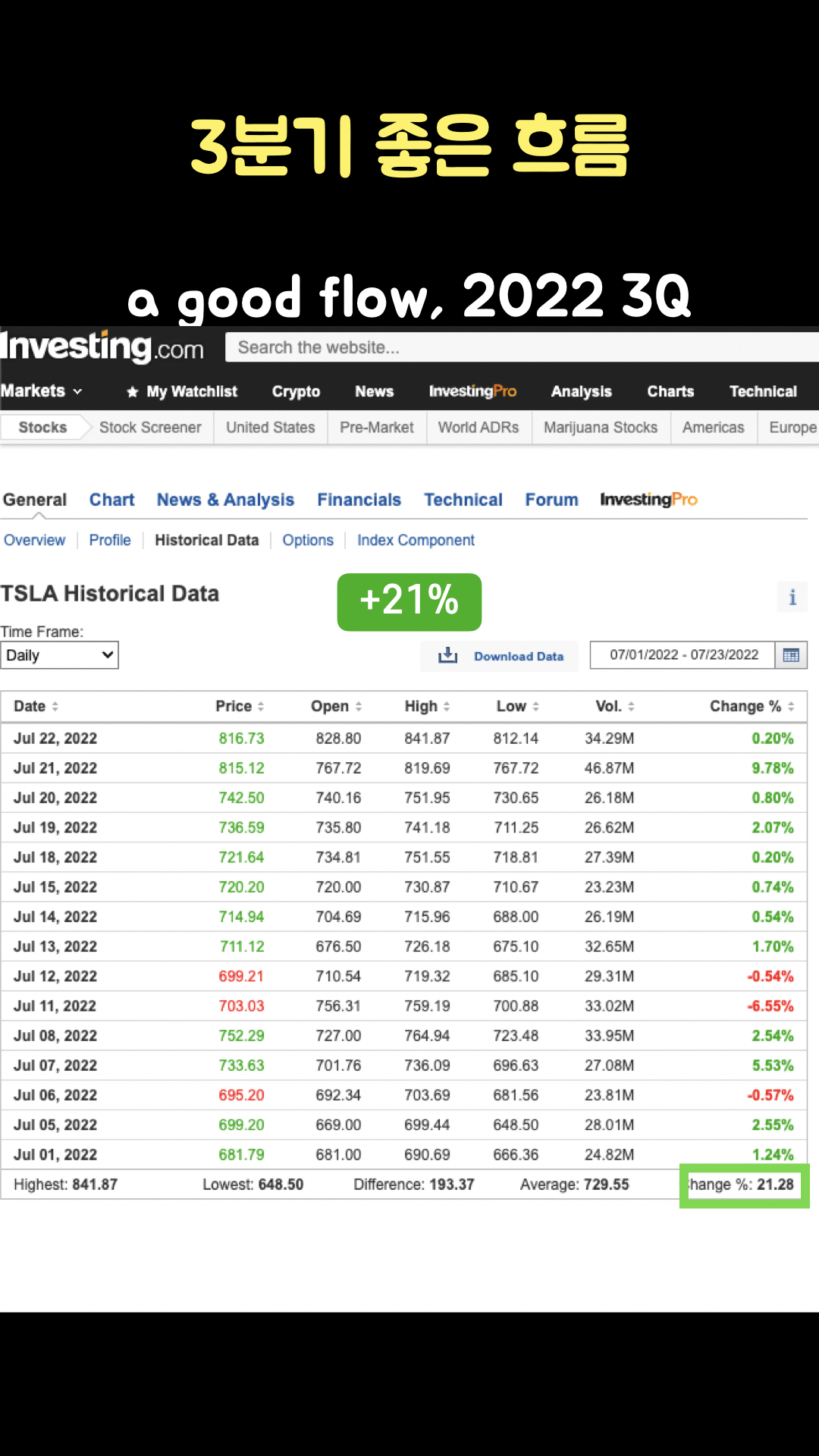Image resolution: width=819 pixels, height=1456 pixels.
Task: Go to the Options sub-link
Action: [308, 540]
